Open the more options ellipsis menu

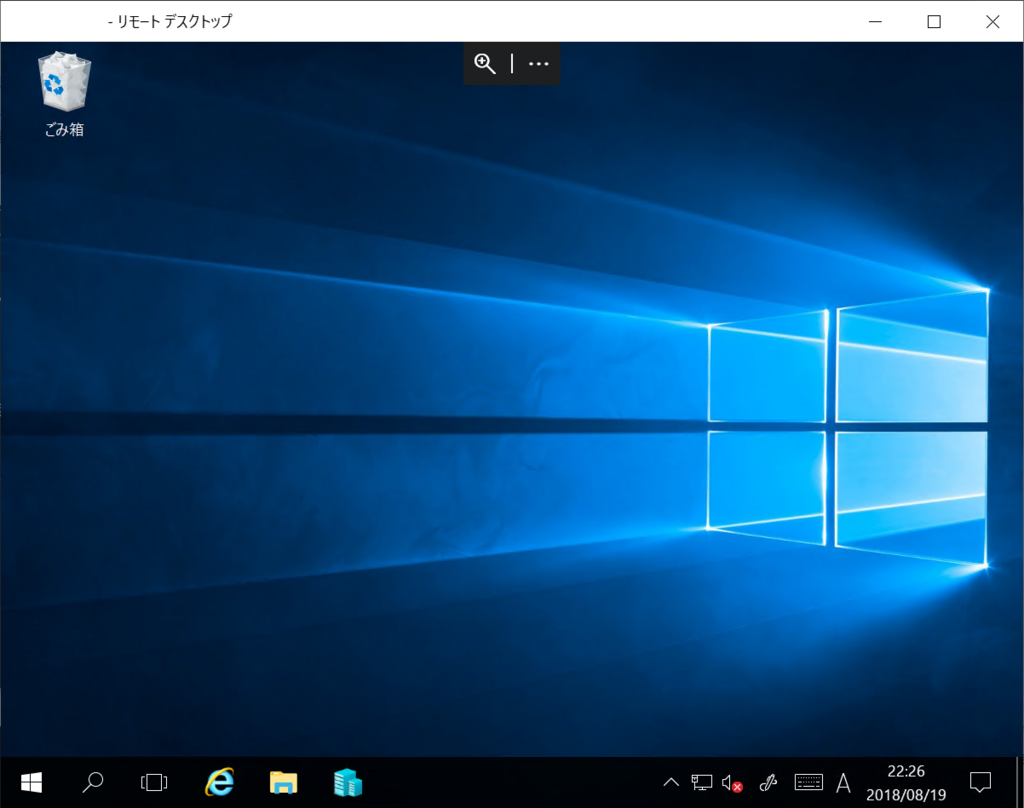(x=538, y=63)
